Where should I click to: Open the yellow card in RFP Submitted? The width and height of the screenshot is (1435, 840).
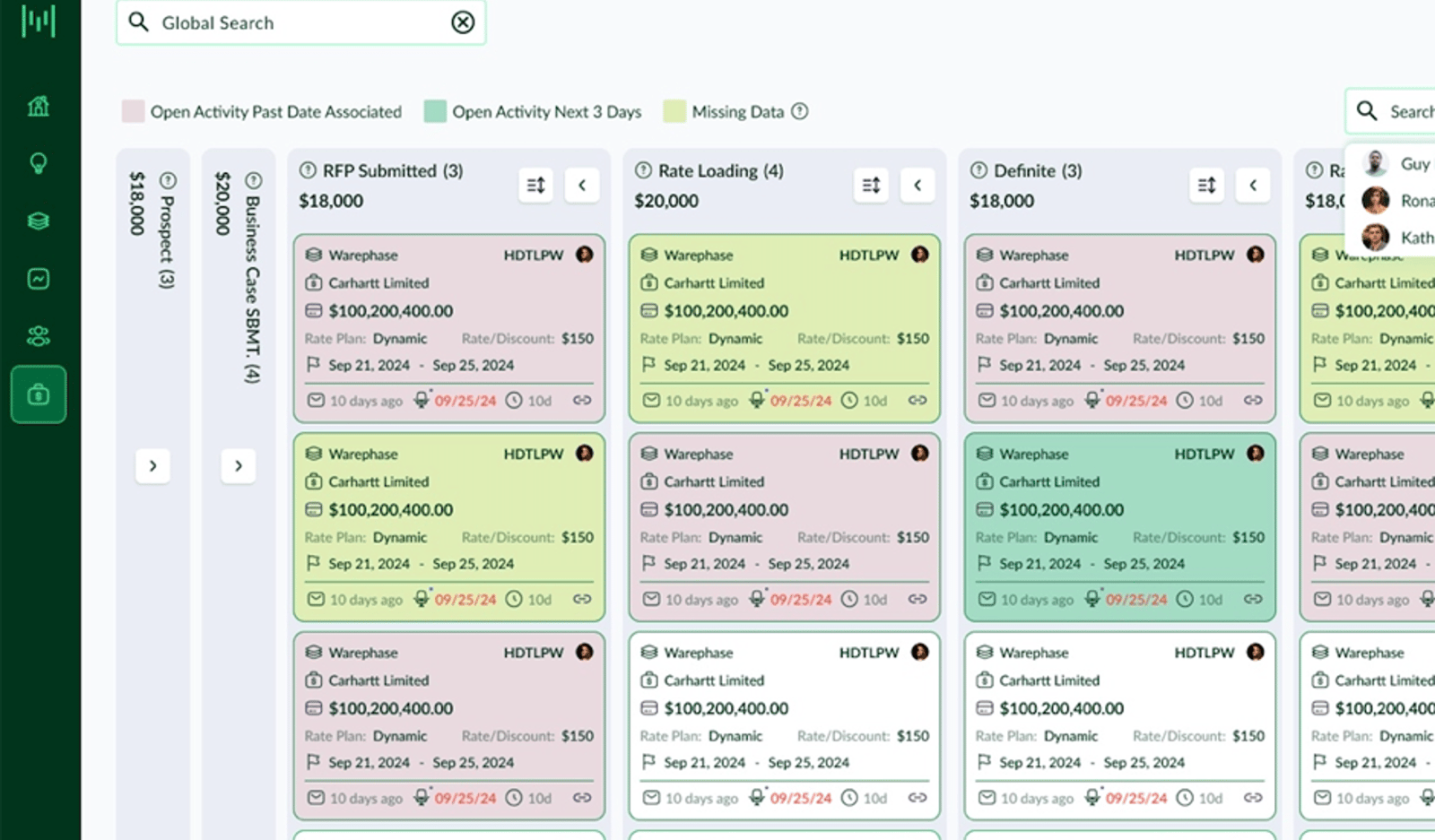(449, 527)
